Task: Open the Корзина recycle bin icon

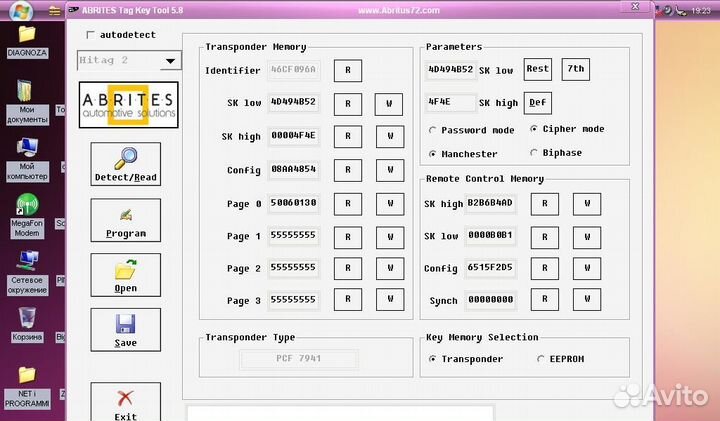Action: 27,322
